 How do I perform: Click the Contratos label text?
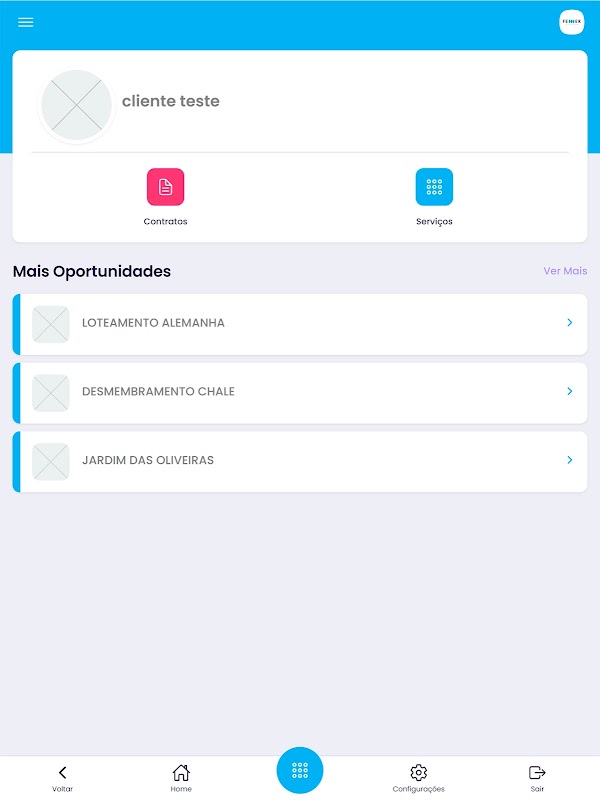(x=165, y=221)
